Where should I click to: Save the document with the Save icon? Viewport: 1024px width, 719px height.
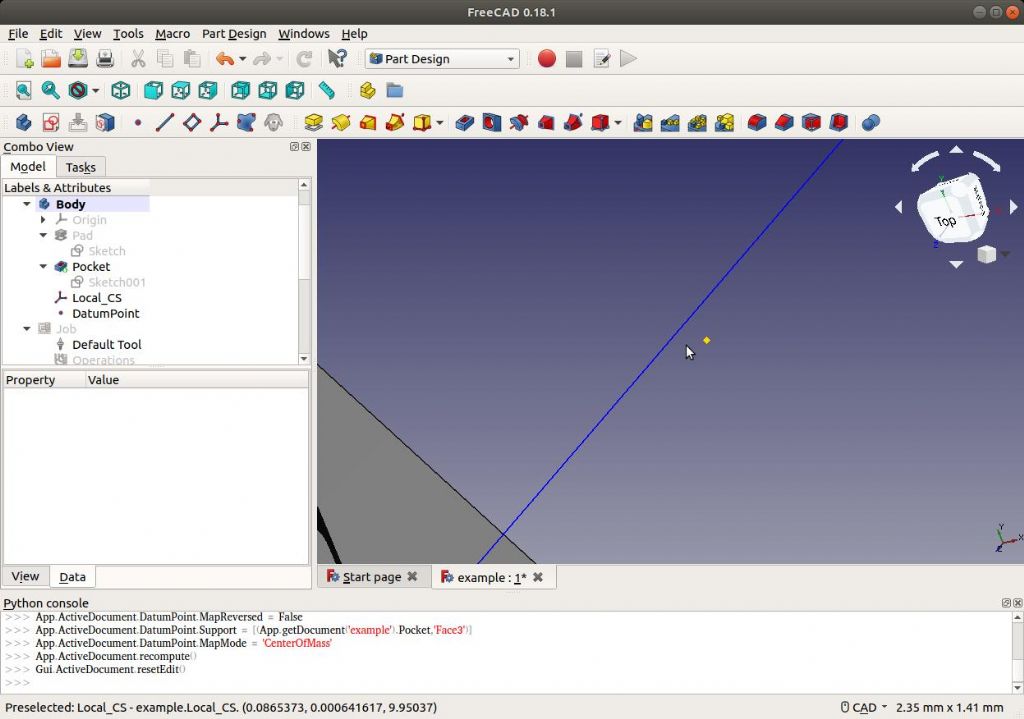click(x=78, y=59)
